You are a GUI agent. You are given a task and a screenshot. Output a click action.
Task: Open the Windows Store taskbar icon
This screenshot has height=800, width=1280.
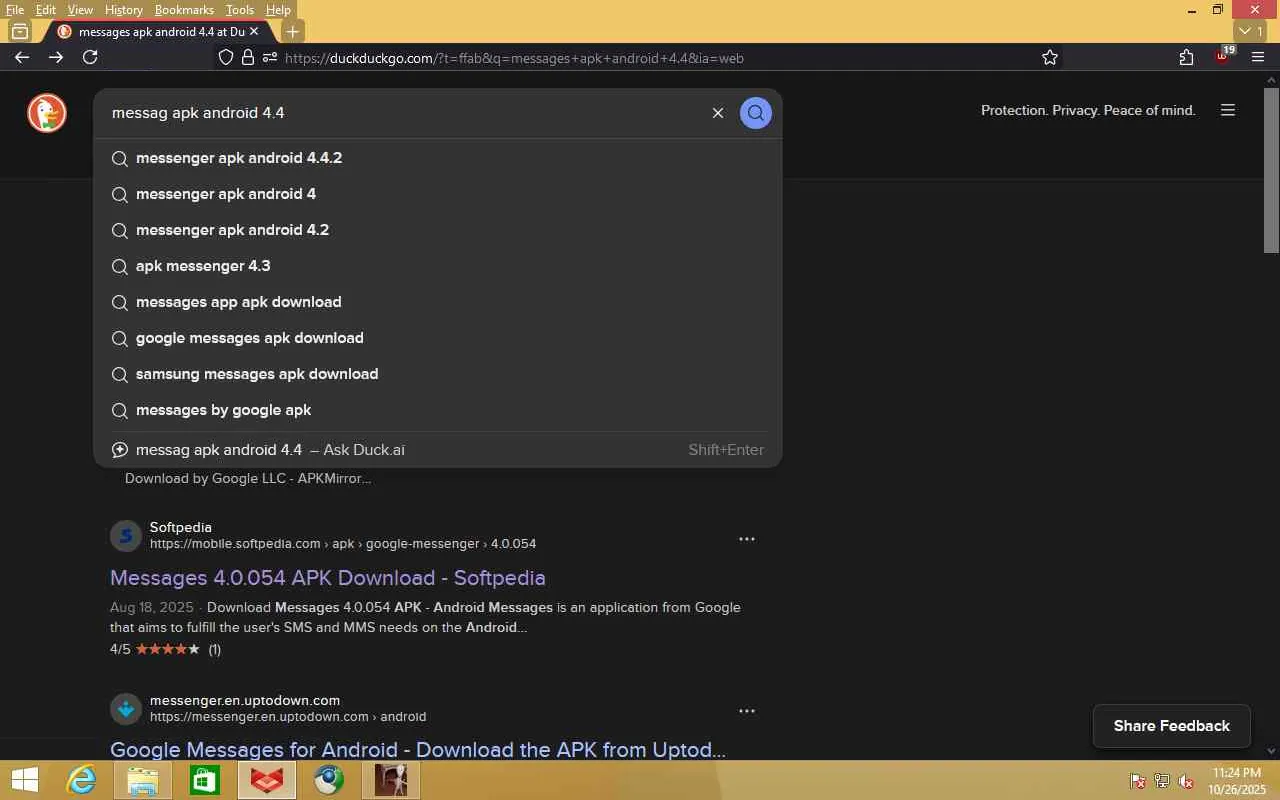[x=205, y=780]
